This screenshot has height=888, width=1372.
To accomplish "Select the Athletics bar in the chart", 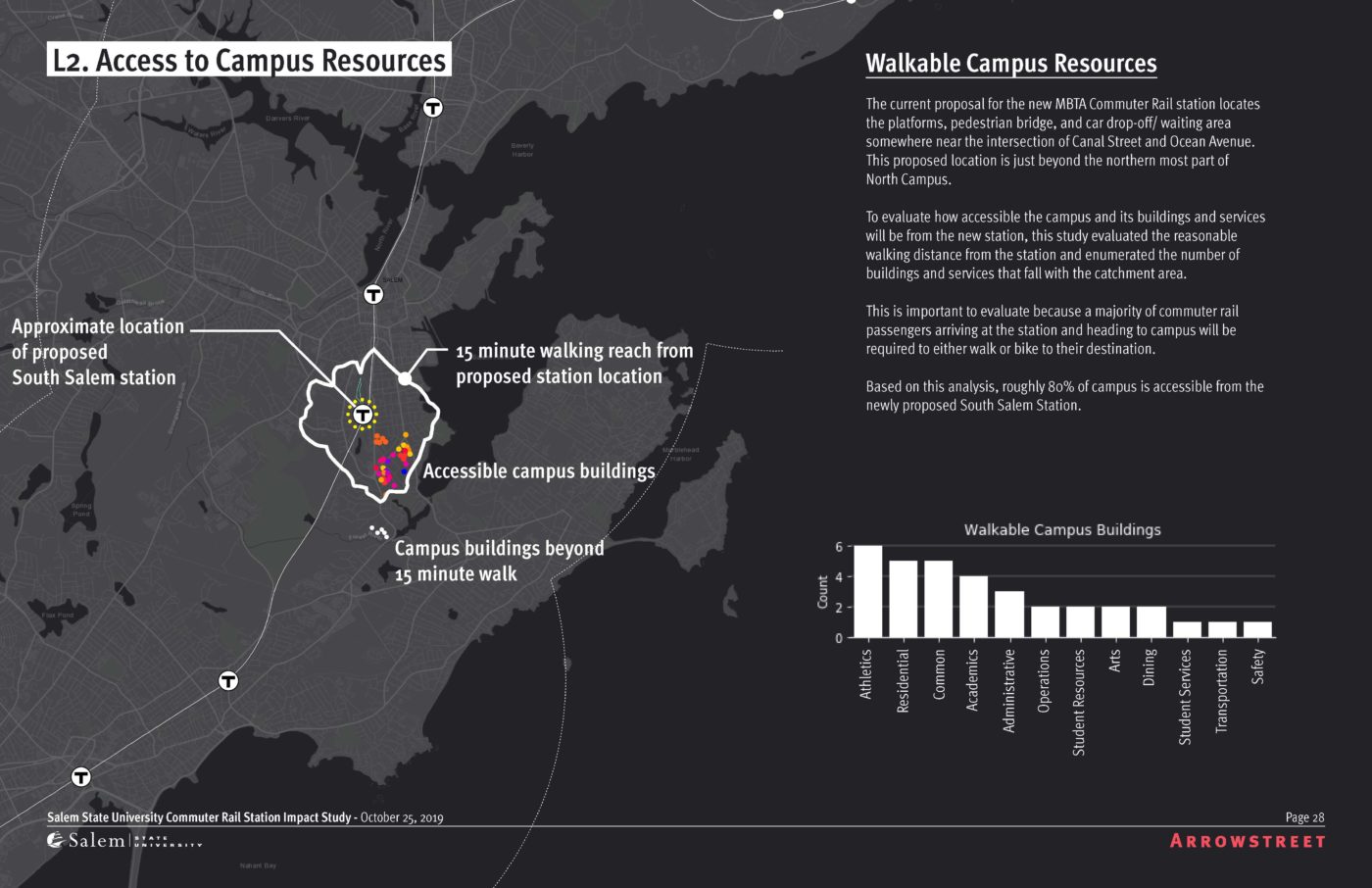I will tap(867, 591).
